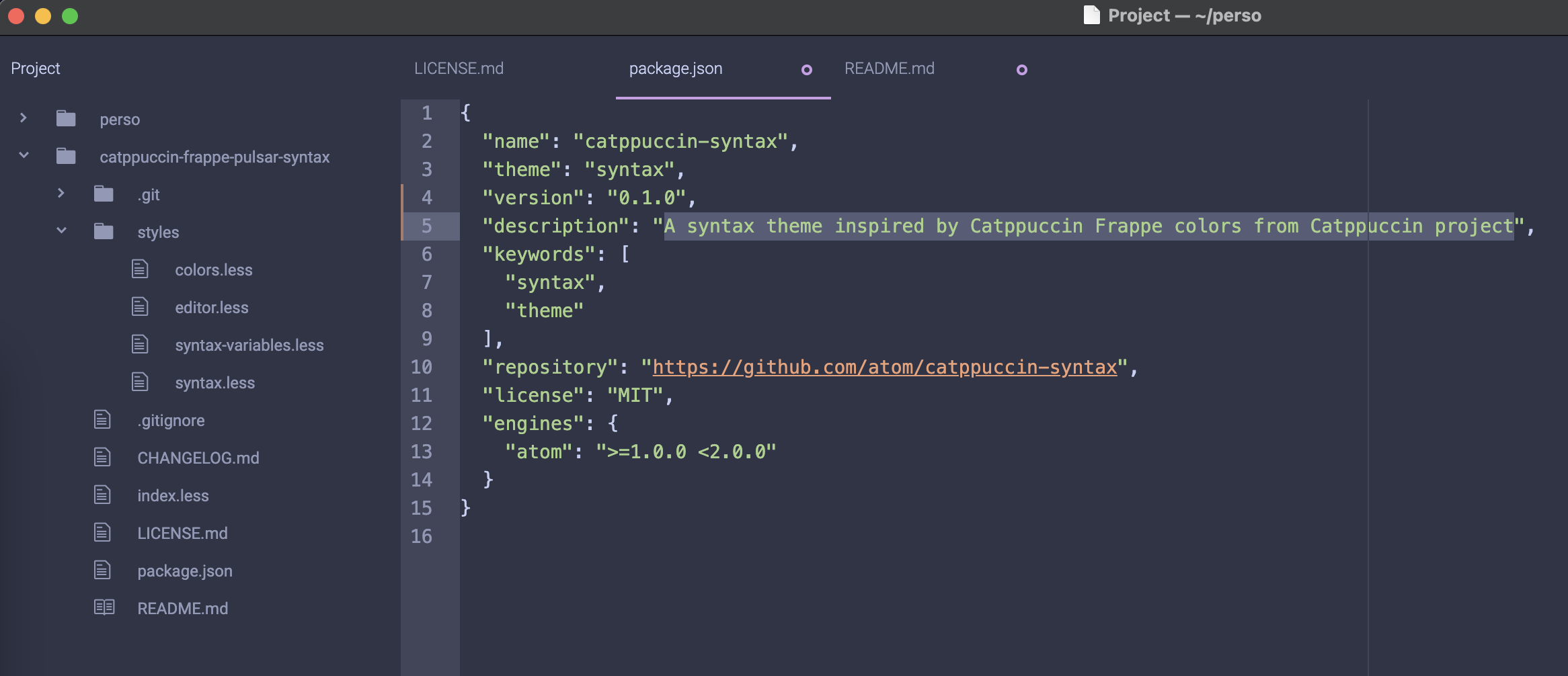Open index.less from the tree
The height and width of the screenshot is (676, 1568).
(x=173, y=496)
